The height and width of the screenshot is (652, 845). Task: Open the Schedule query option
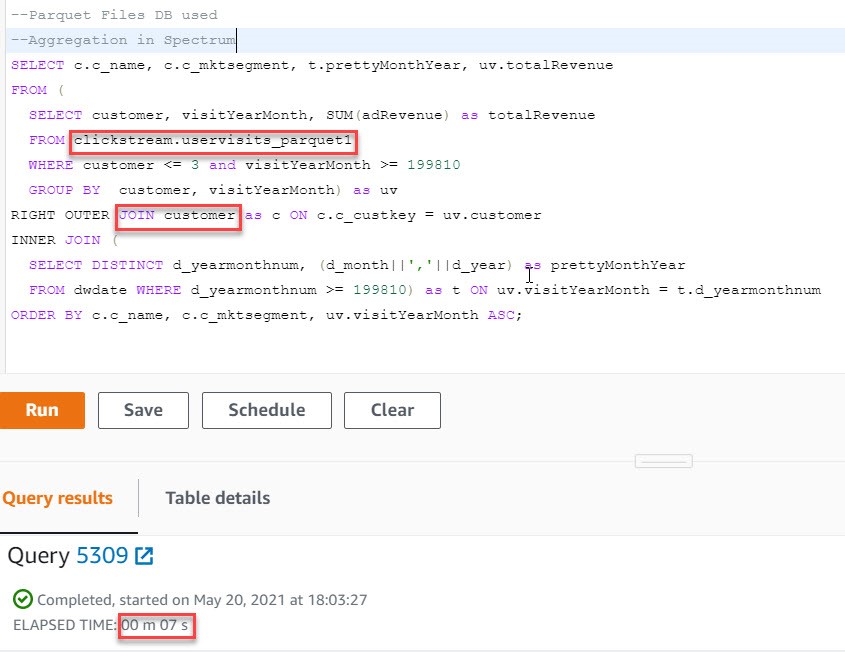click(x=267, y=410)
